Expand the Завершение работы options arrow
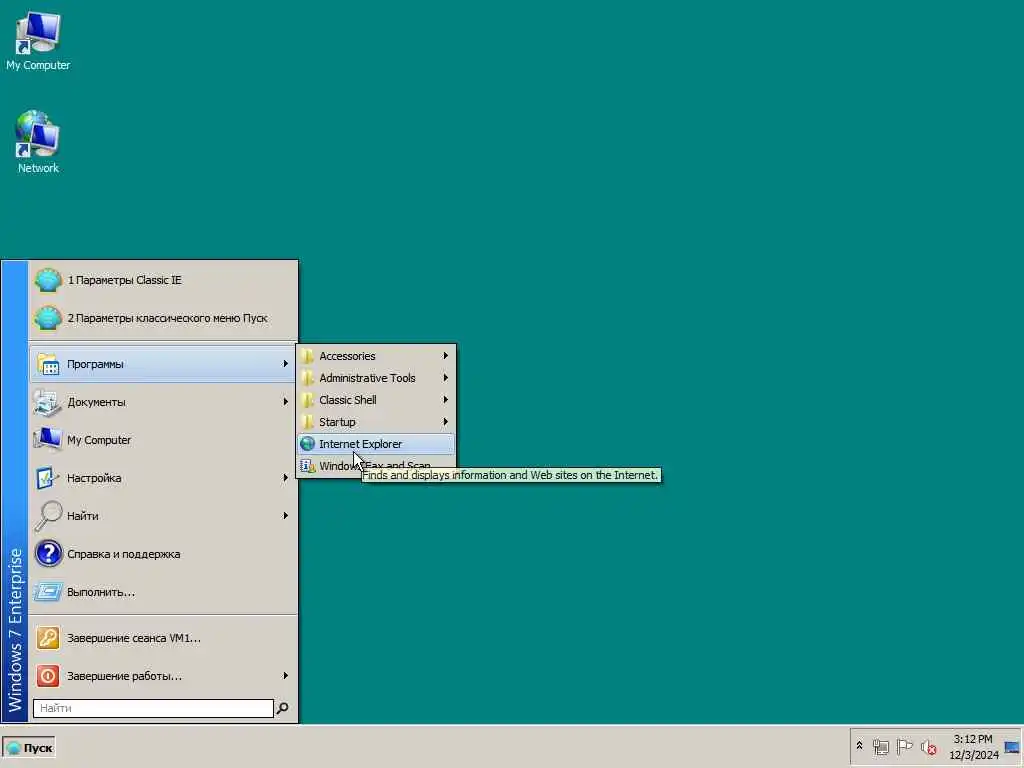Viewport: 1024px width, 768px height. point(285,676)
